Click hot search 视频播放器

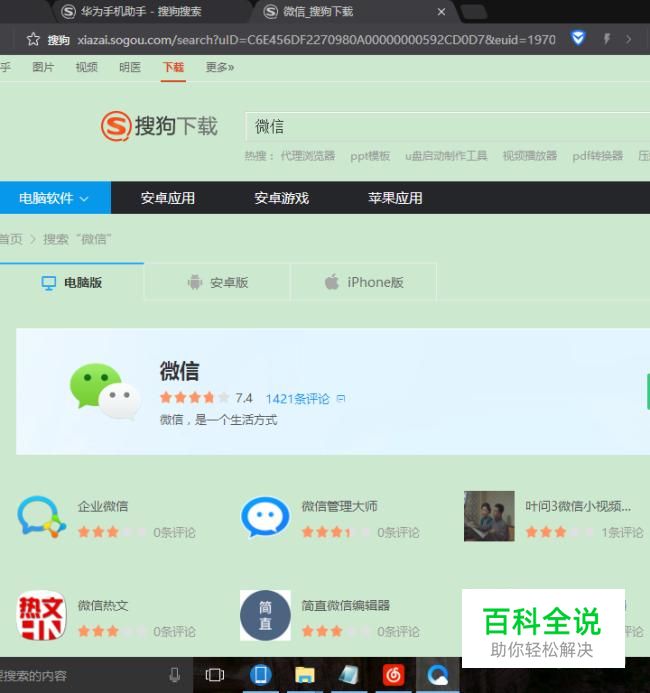pyautogui.click(x=530, y=156)
